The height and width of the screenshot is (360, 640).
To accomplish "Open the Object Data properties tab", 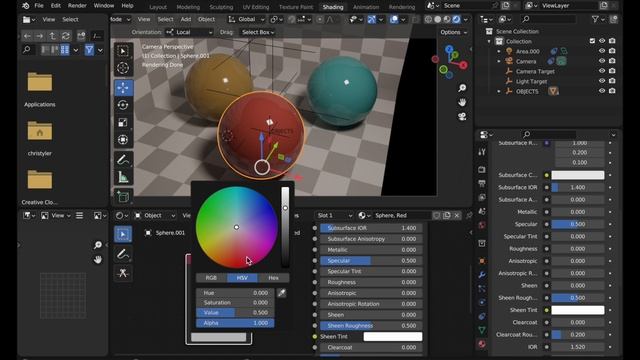I will point(482,330).
